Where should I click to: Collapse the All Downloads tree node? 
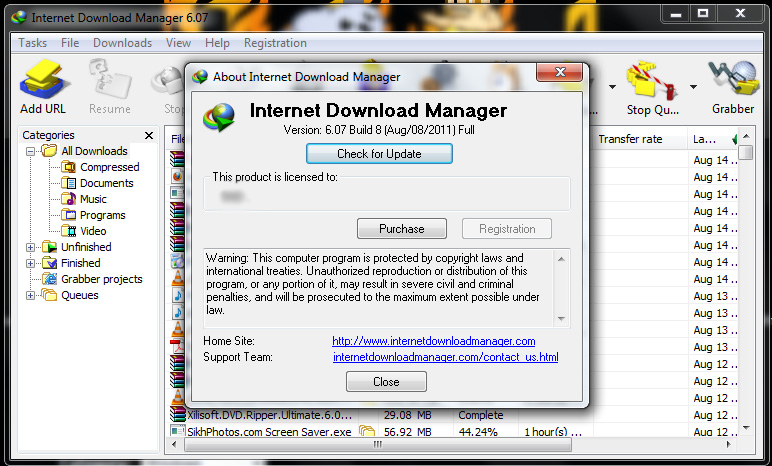pyautogui.click(x=31, y=151)
